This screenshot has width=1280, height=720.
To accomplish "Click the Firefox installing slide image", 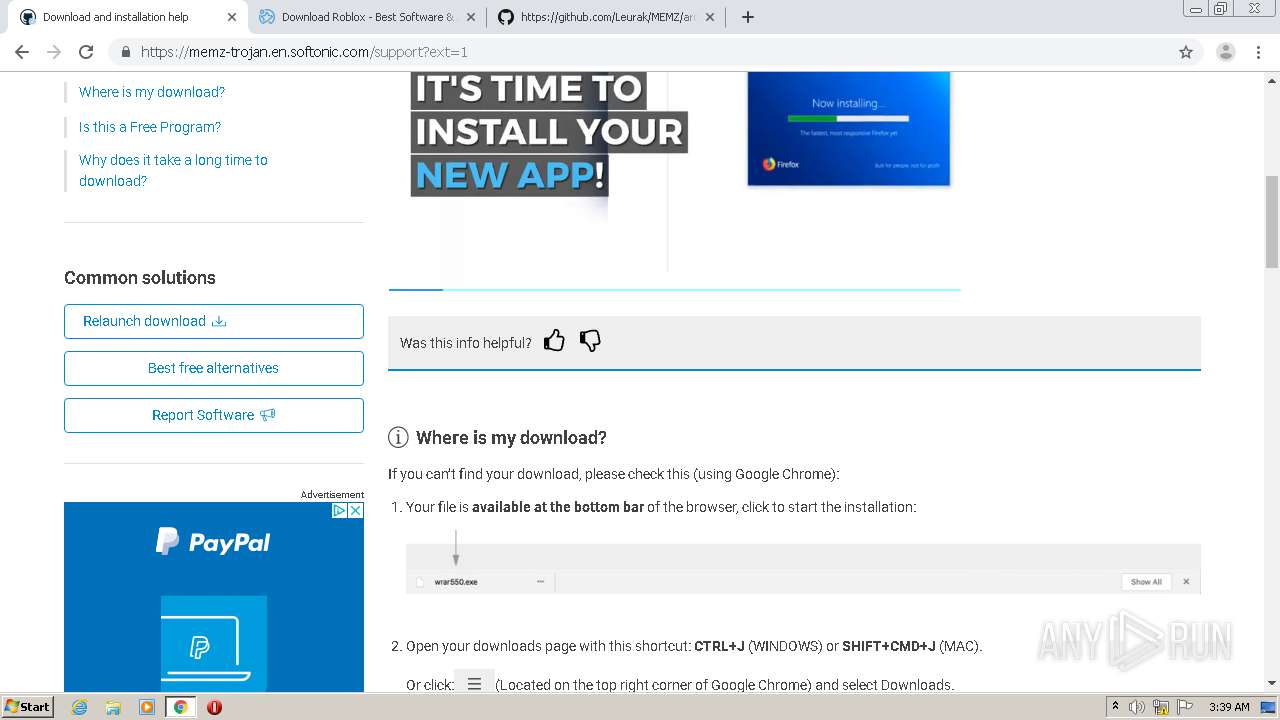I will click(849, 129).
